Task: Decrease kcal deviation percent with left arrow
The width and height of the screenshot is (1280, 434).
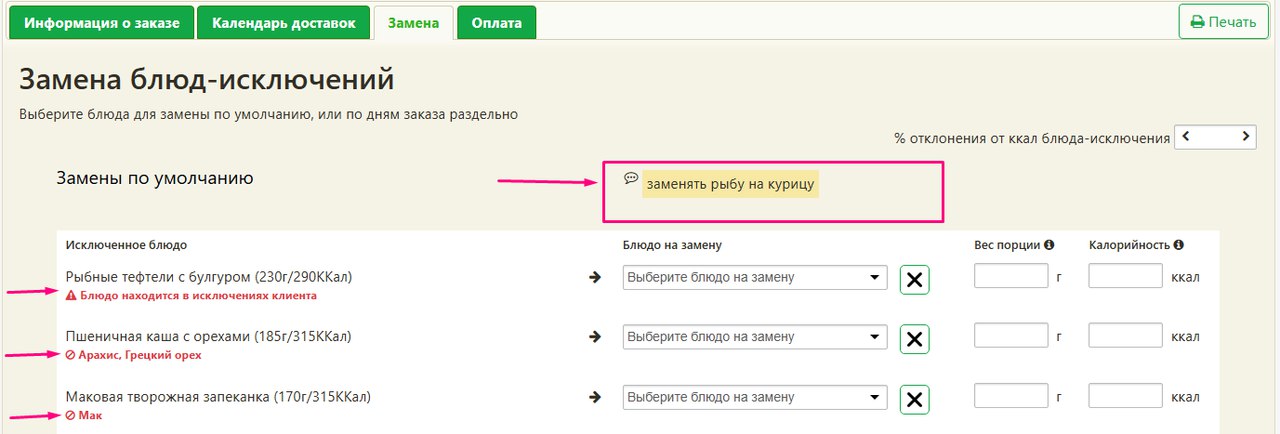Action: [1185, 136]
